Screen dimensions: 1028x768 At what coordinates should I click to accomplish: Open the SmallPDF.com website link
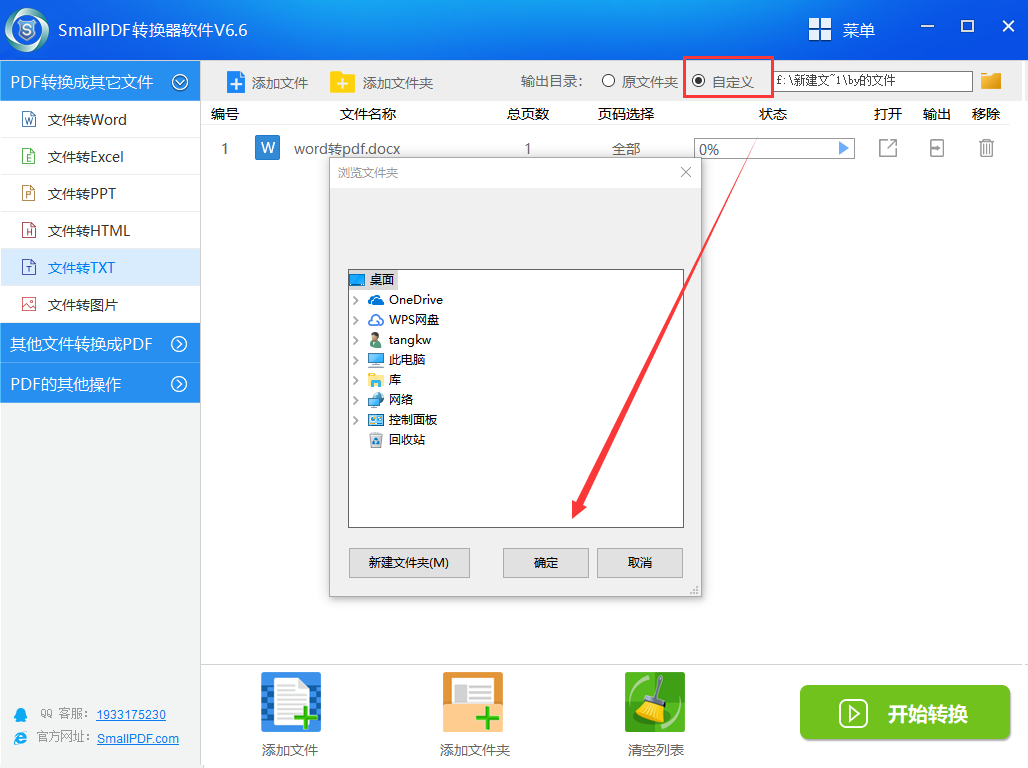138,738
